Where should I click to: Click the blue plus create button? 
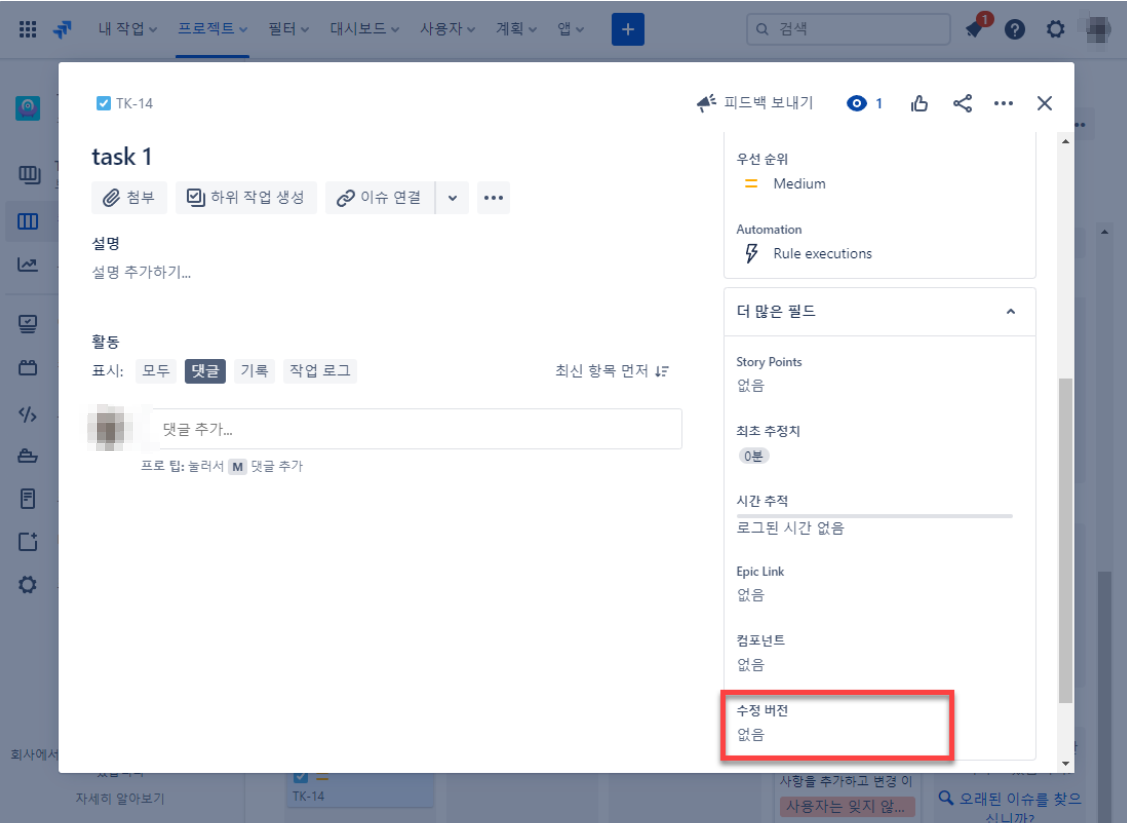(627, 29)
